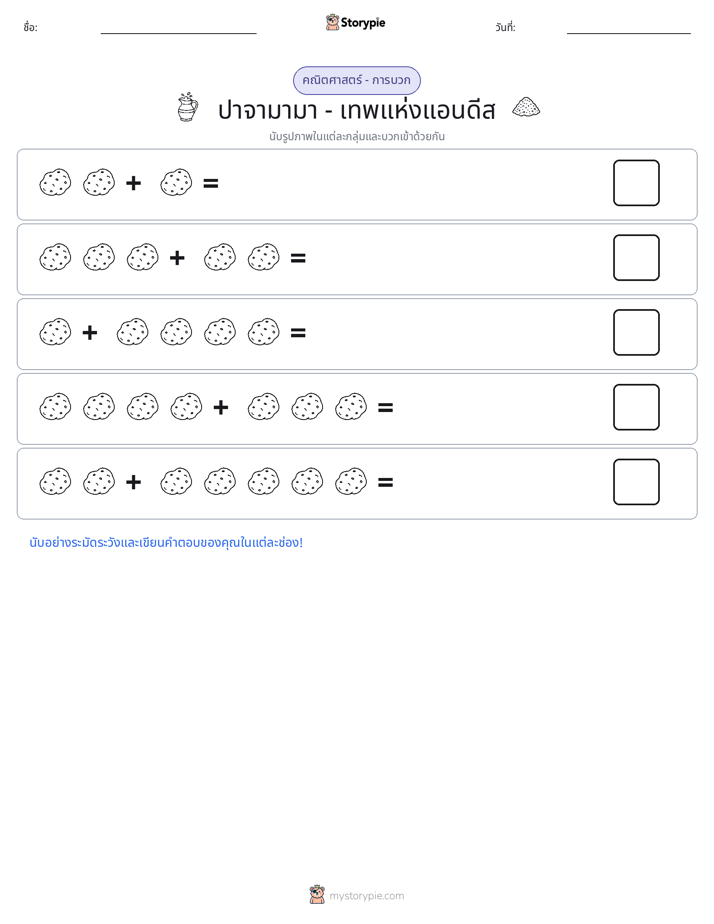Click the single potato after plus in row one
The image size is (714, 924).
(176, 183)
